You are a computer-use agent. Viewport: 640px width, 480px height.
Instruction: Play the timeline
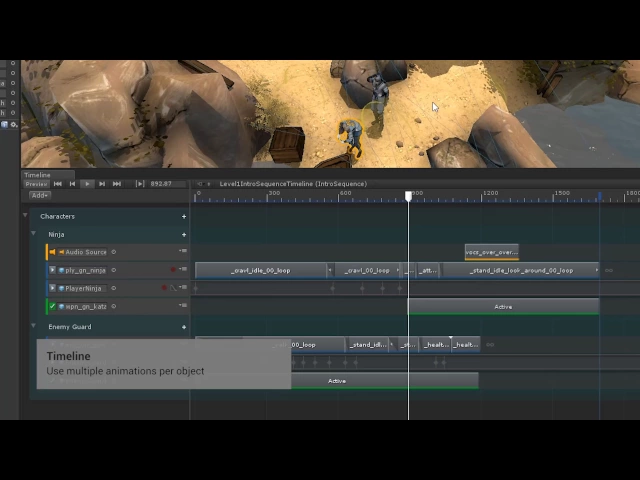pyautogui.click(x=87, y=184)
